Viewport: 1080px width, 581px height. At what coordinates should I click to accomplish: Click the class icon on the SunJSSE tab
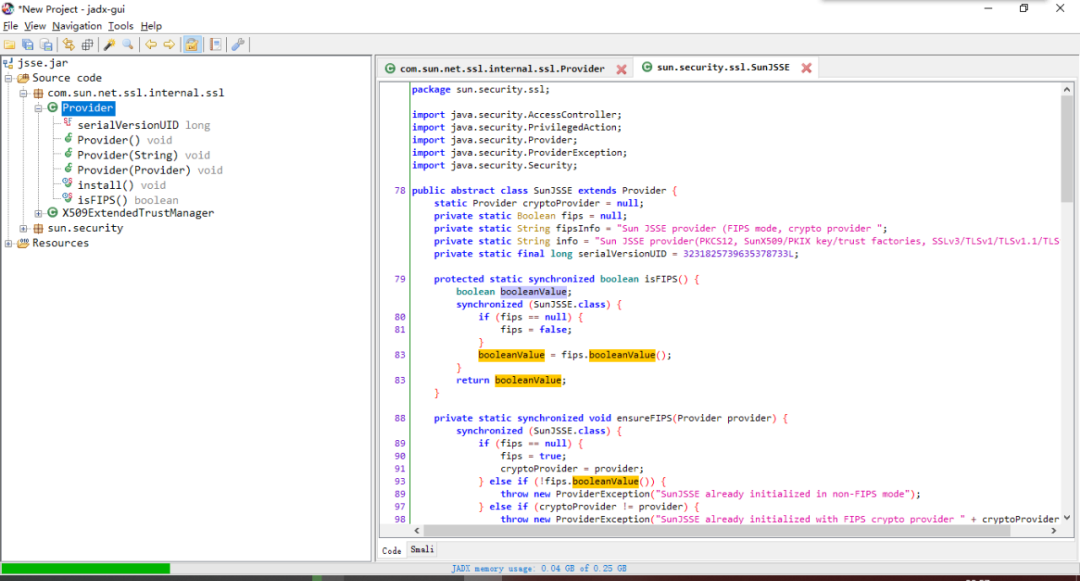tap(647, 67)
